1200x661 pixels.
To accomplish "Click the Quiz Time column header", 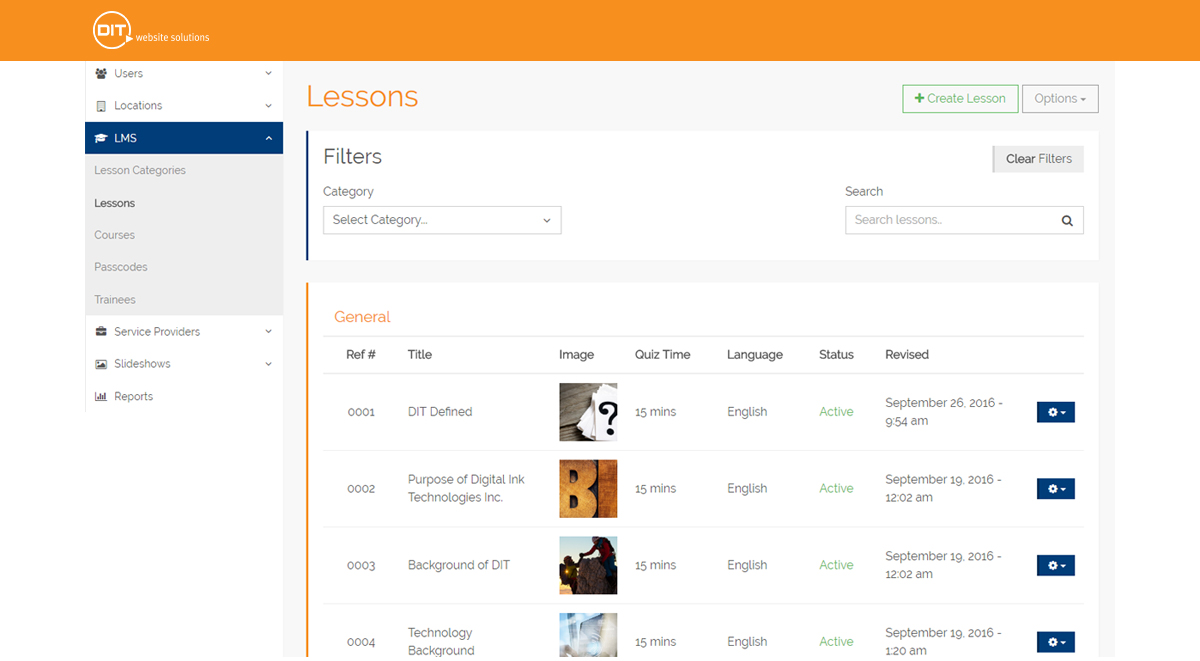I will pyautogui.click(x=662, y=355).
